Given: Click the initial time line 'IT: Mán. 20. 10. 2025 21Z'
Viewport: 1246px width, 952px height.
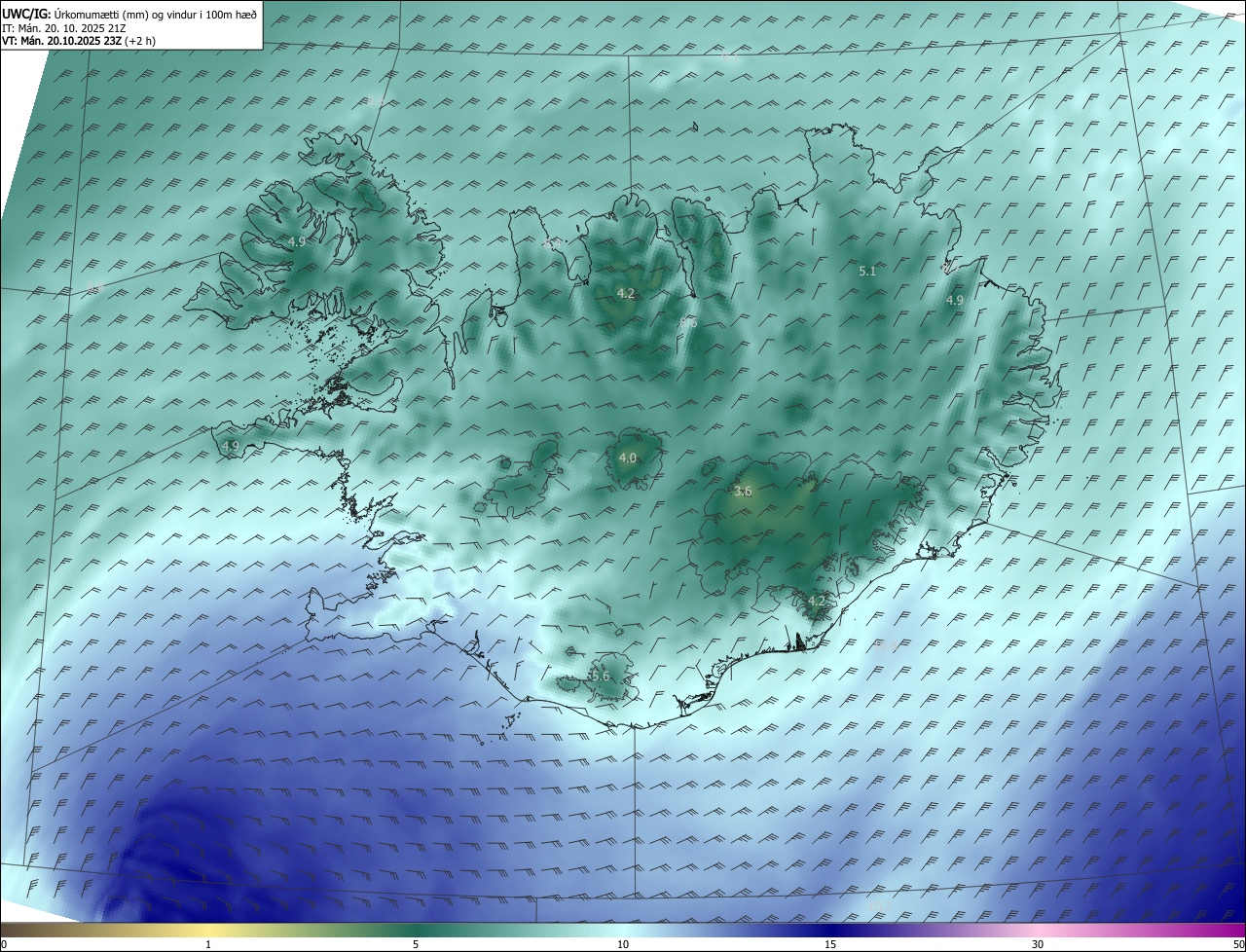Looking at the screenshot, I should coord(66,28).
